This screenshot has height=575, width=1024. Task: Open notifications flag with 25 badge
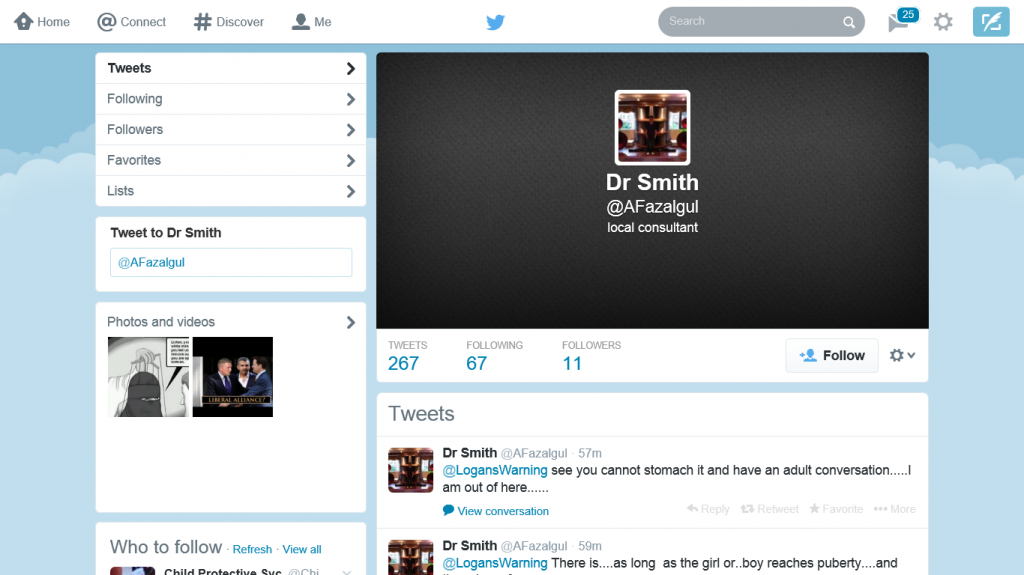coord(903,21)
